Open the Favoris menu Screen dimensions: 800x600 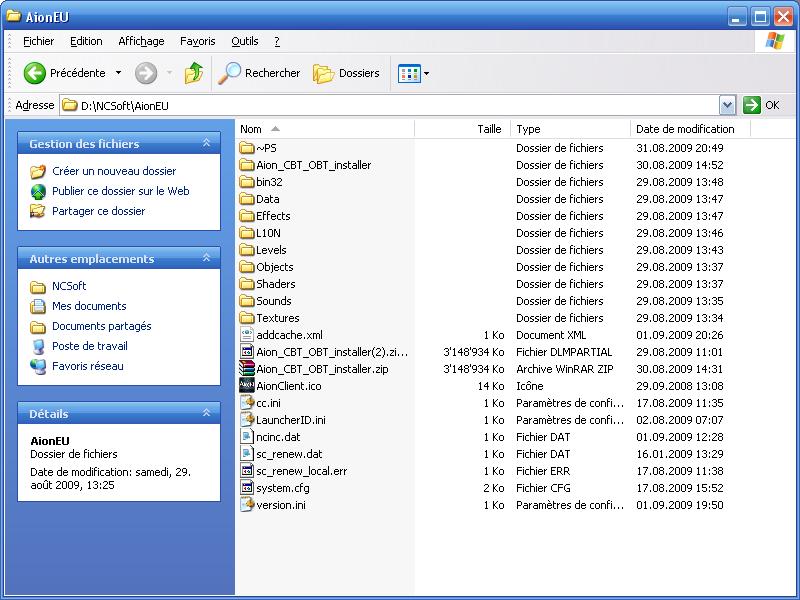(x=197, y=41)
